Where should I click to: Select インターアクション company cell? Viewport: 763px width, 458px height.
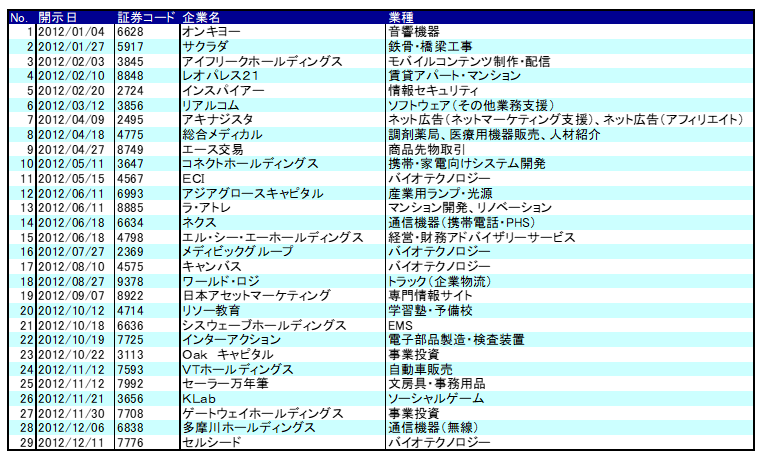pyautogui.click(x=231, y=340)
